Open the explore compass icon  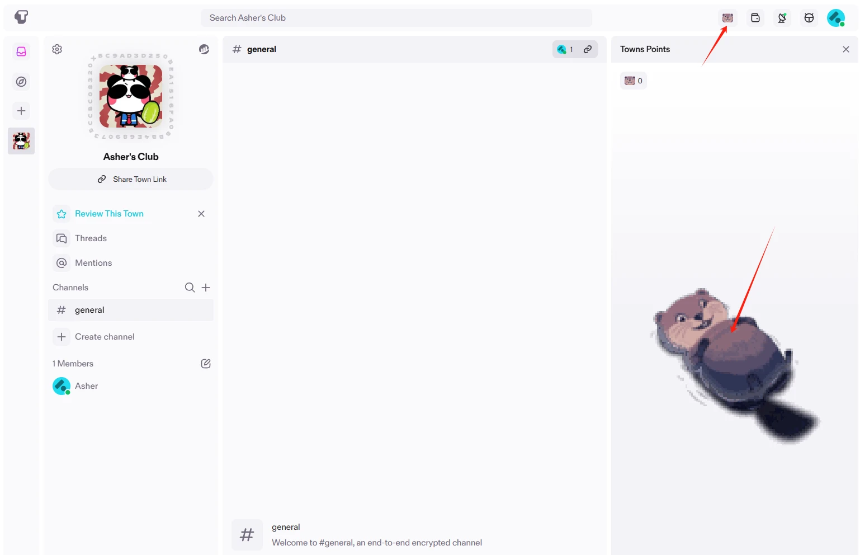pyautogui.click(x=21, y=82)
